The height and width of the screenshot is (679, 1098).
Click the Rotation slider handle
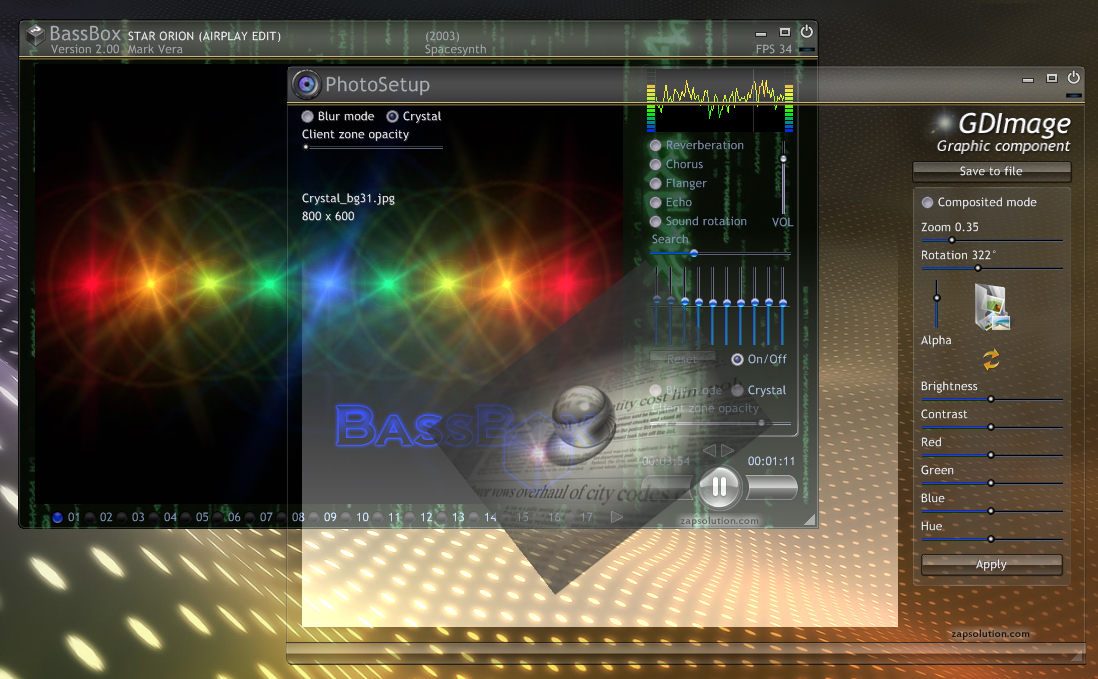coord(978,268)
